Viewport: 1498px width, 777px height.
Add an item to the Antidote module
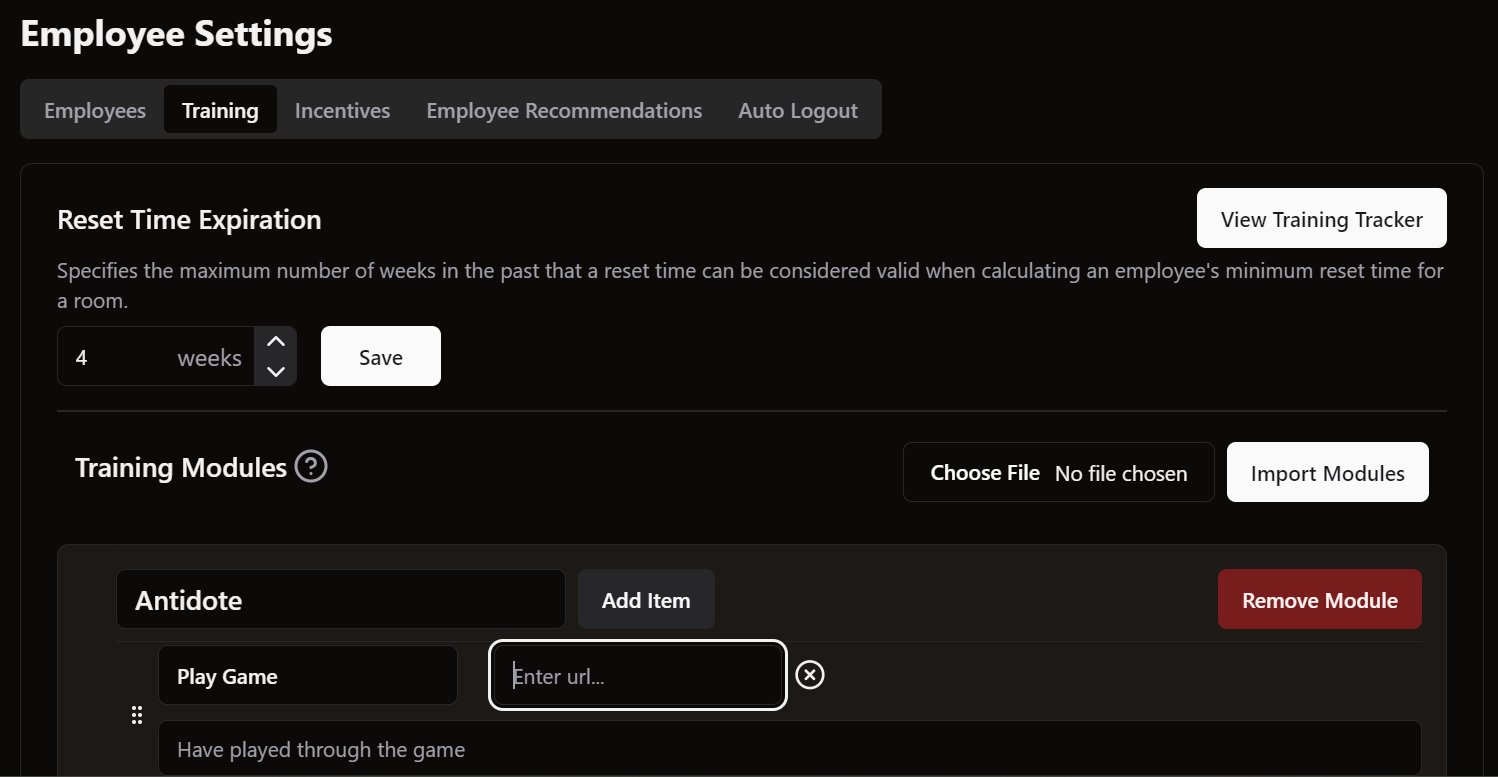coord(646,600)
